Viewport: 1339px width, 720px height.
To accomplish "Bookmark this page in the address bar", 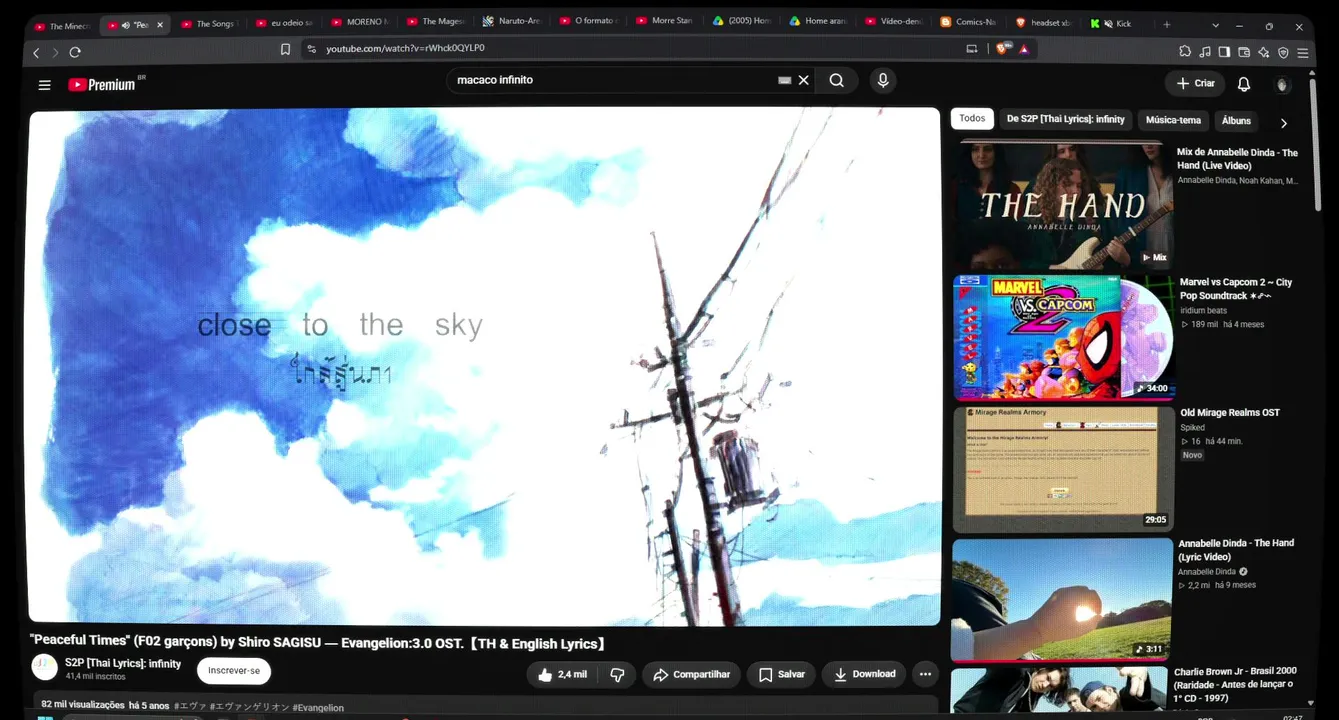I will [285, 49].
